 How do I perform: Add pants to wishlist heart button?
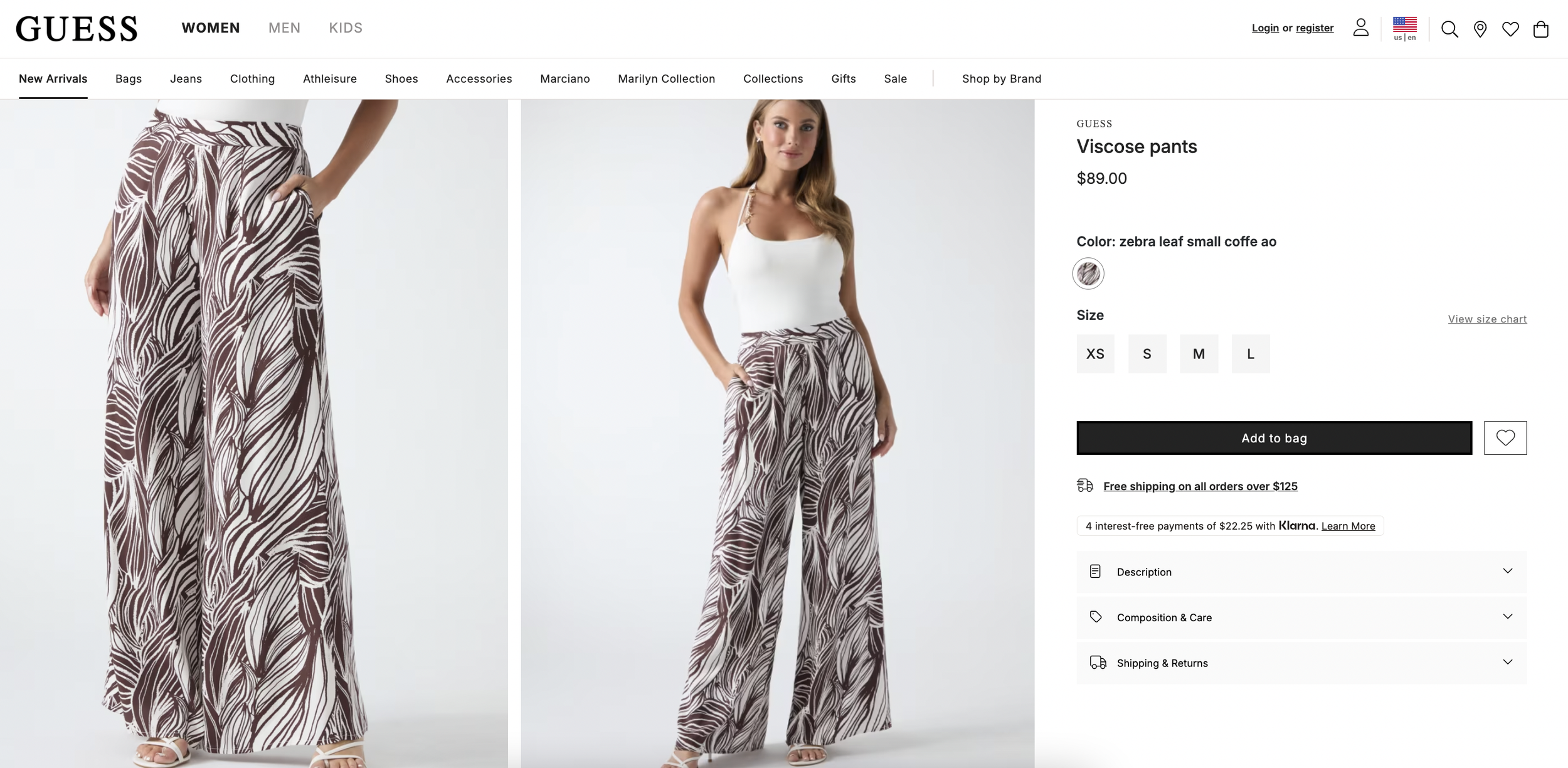point(1505,437)
